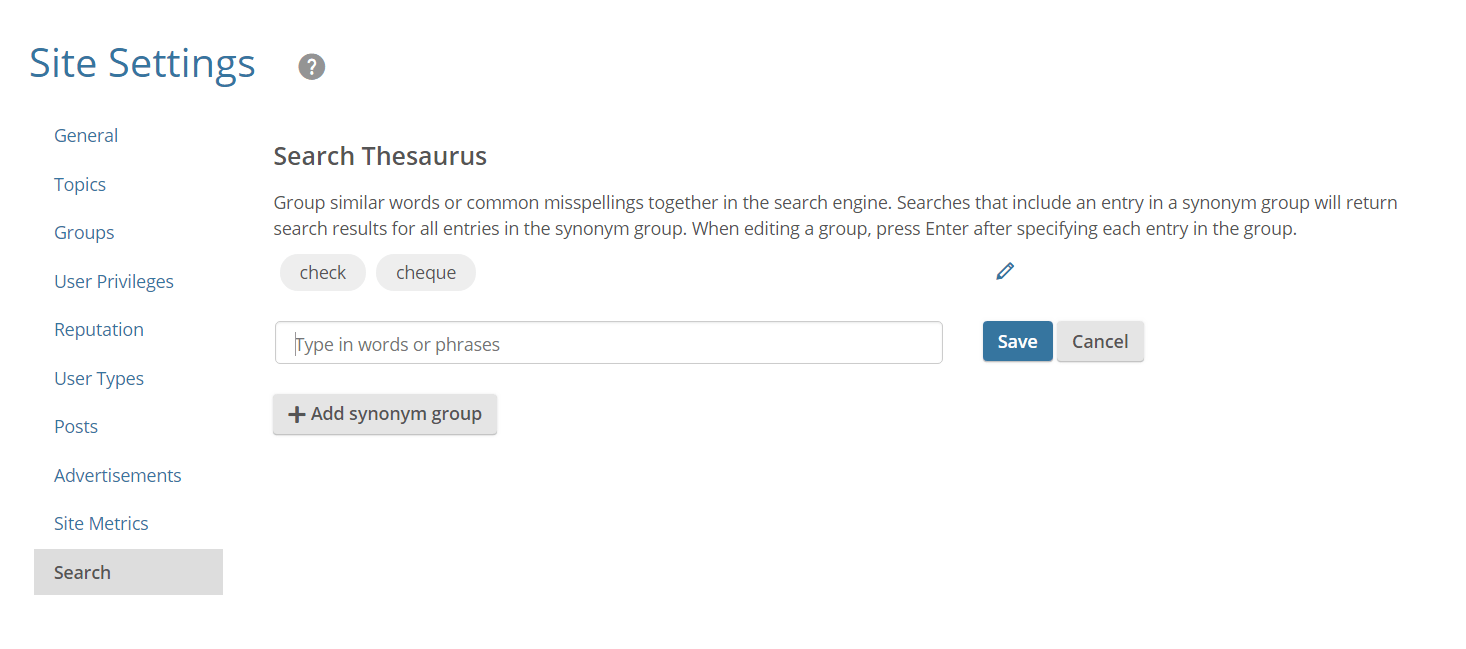Open User Privileges settings
Viewport: 1466px width, 649px height.
click(113, 281)
